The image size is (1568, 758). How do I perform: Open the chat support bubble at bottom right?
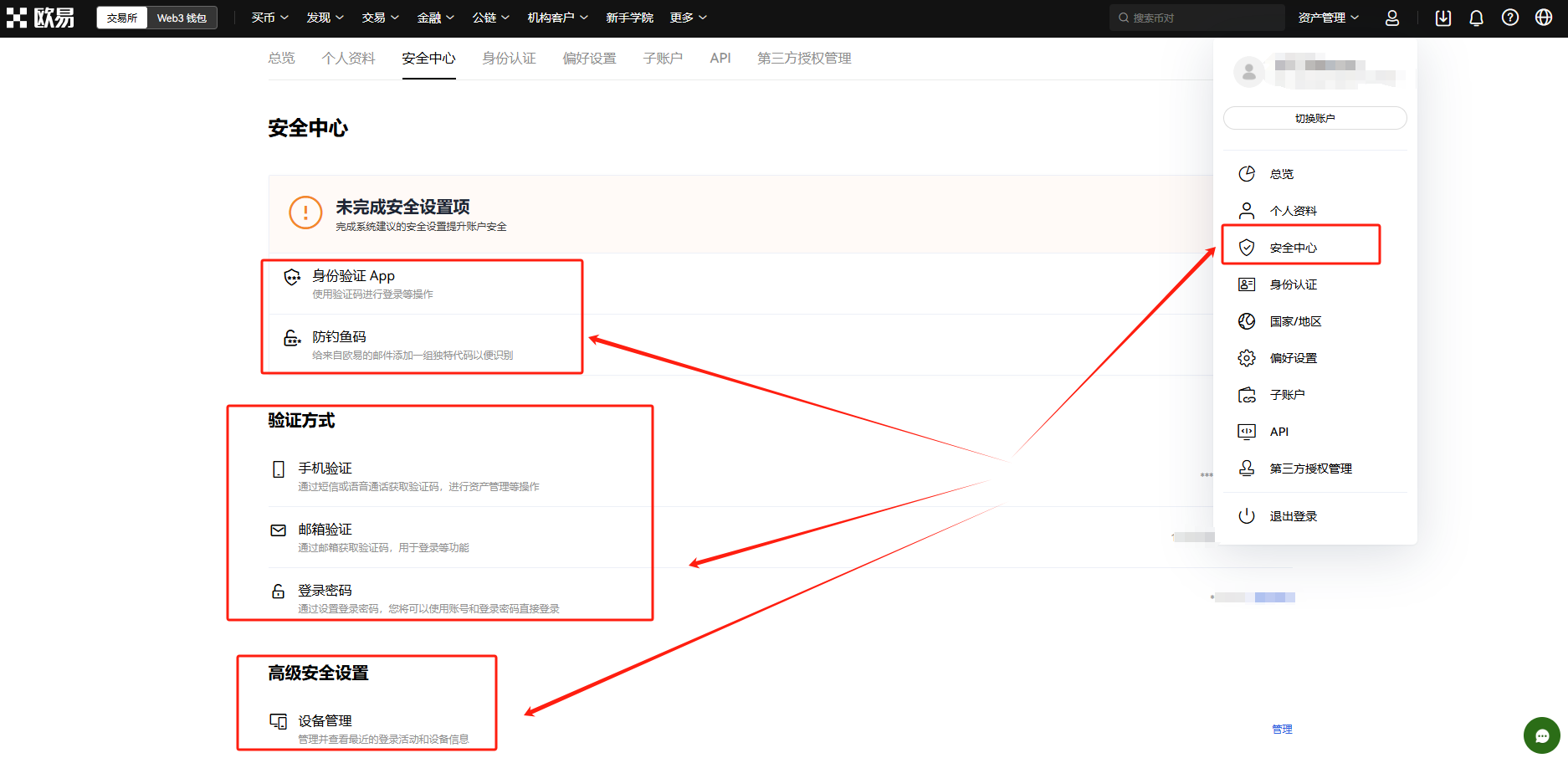point(1542,735)
